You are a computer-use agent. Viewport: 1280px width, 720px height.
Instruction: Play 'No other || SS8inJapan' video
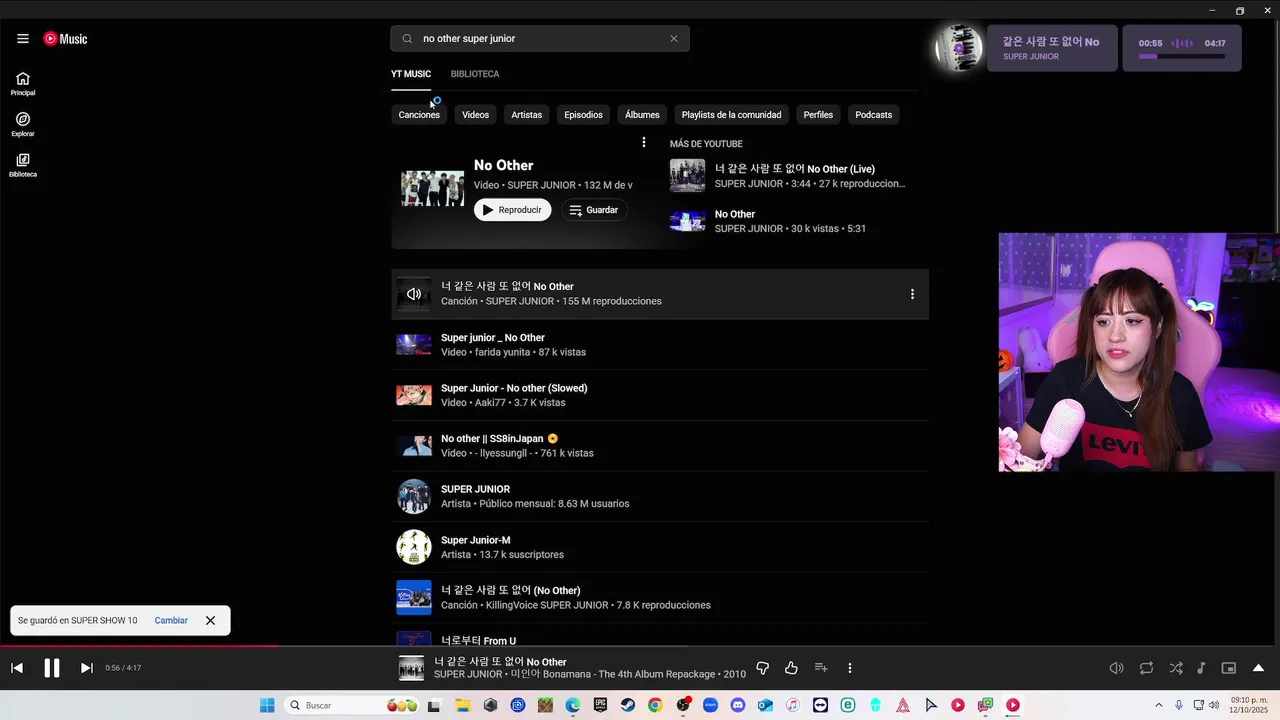click(x=660, y=446)
